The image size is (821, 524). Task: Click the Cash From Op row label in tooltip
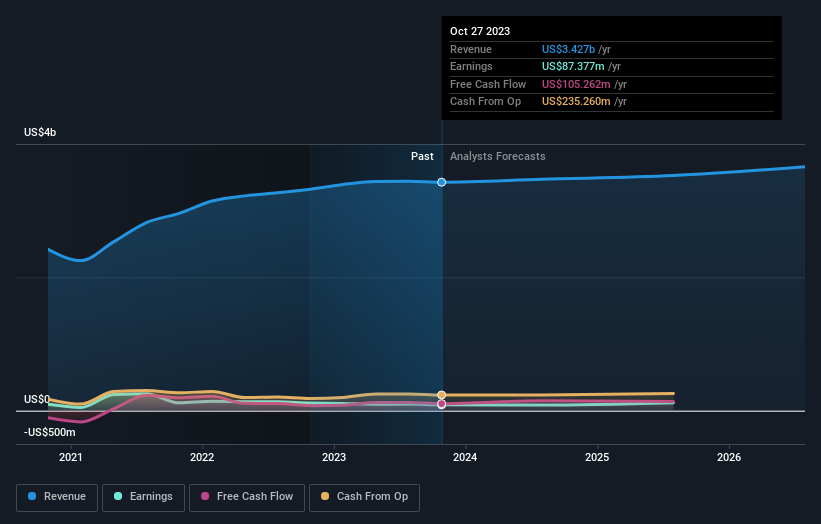pos(485,102)
